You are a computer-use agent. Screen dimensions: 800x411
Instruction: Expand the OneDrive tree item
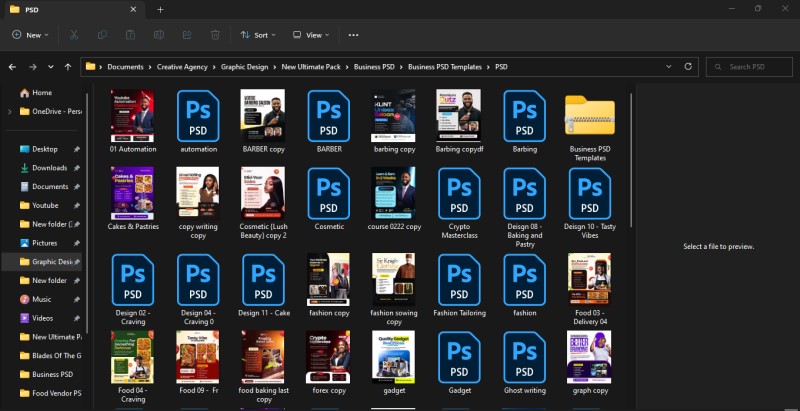(x=9, y=112)
